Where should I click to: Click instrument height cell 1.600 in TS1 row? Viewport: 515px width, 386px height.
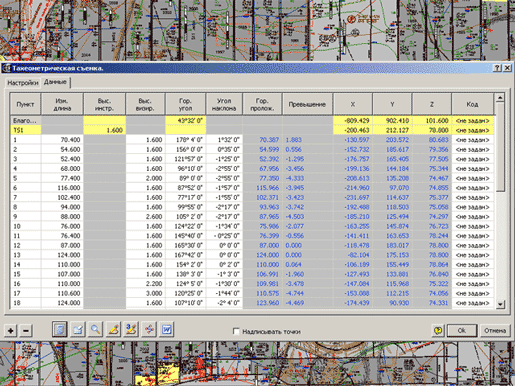pos(105,130)
